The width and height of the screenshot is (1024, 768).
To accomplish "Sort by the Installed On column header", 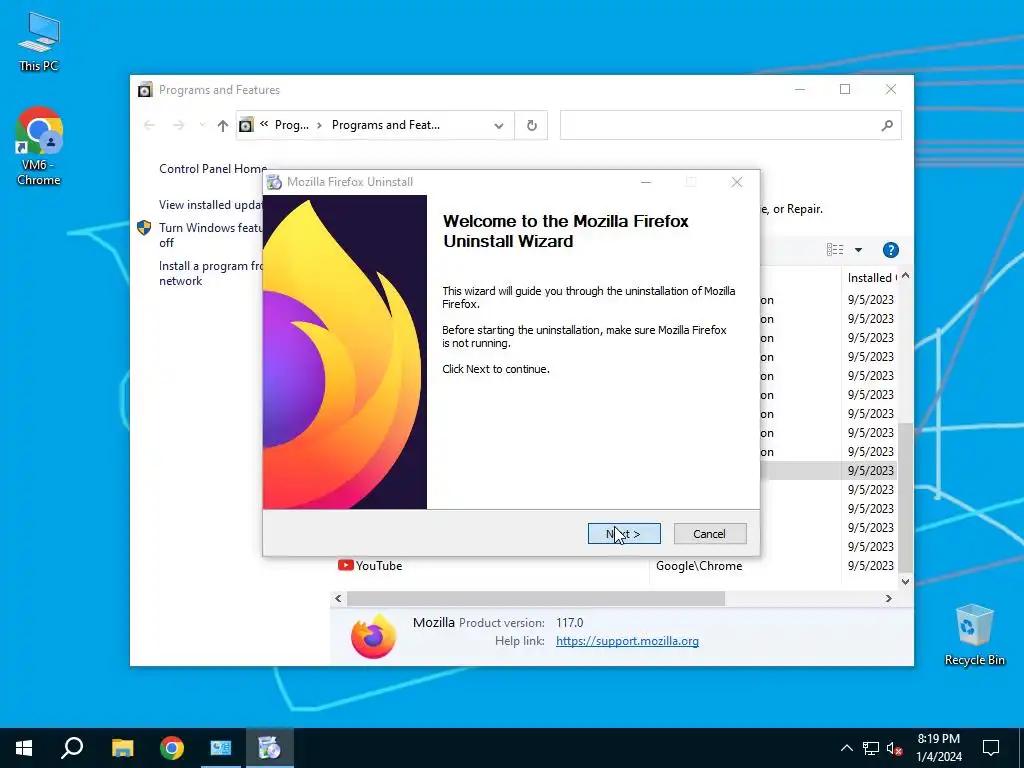I will click(871, 278).
